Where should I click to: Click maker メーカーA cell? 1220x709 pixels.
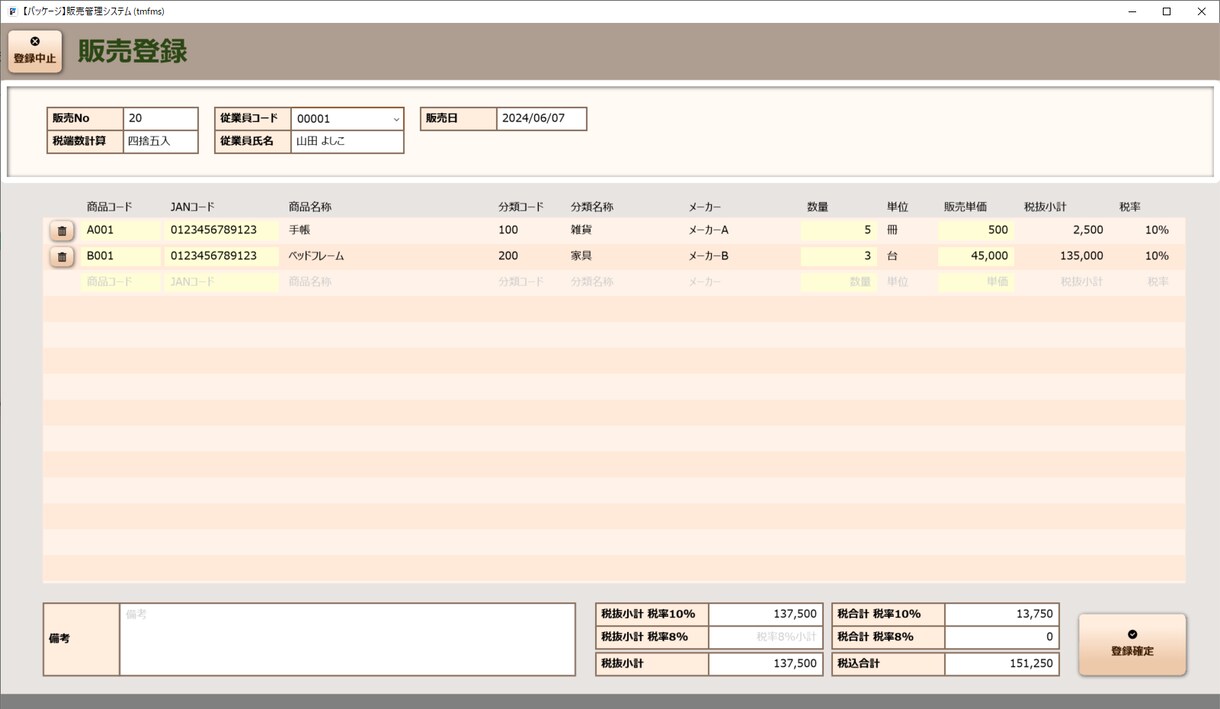pyautogui.click(x=709, y=230)
